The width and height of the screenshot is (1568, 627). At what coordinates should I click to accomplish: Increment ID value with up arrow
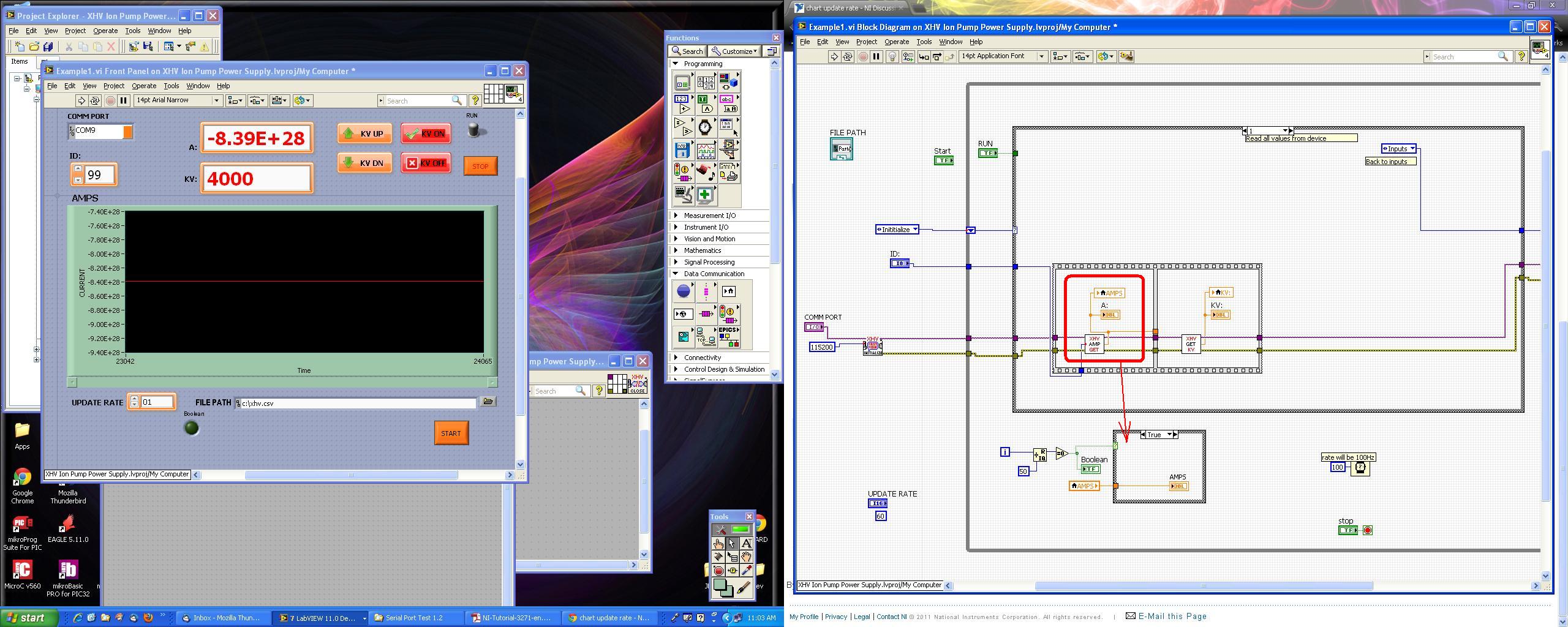(77, 169)
